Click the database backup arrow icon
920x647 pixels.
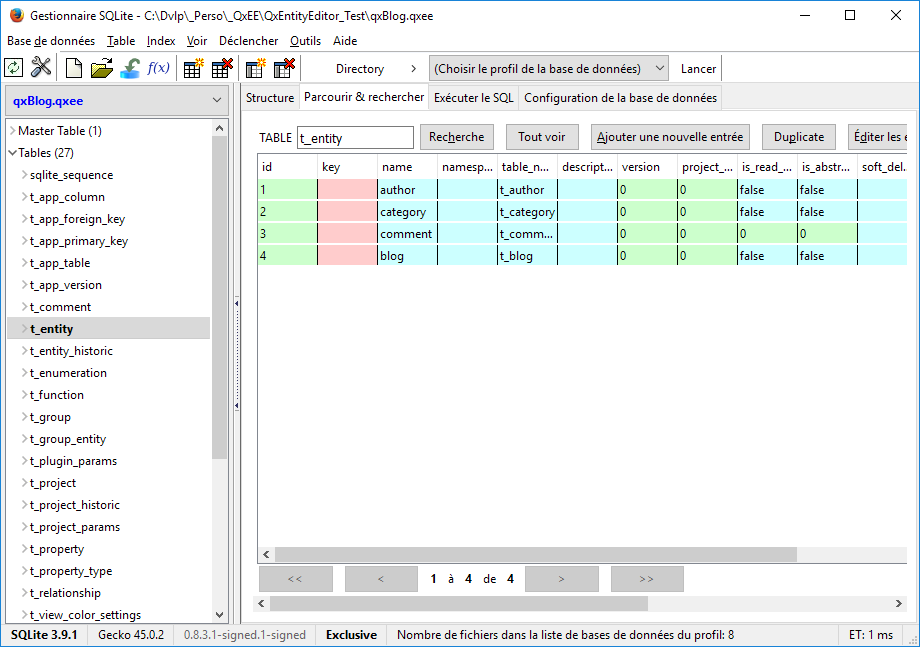pyautogui.click(x=130, y=68)
